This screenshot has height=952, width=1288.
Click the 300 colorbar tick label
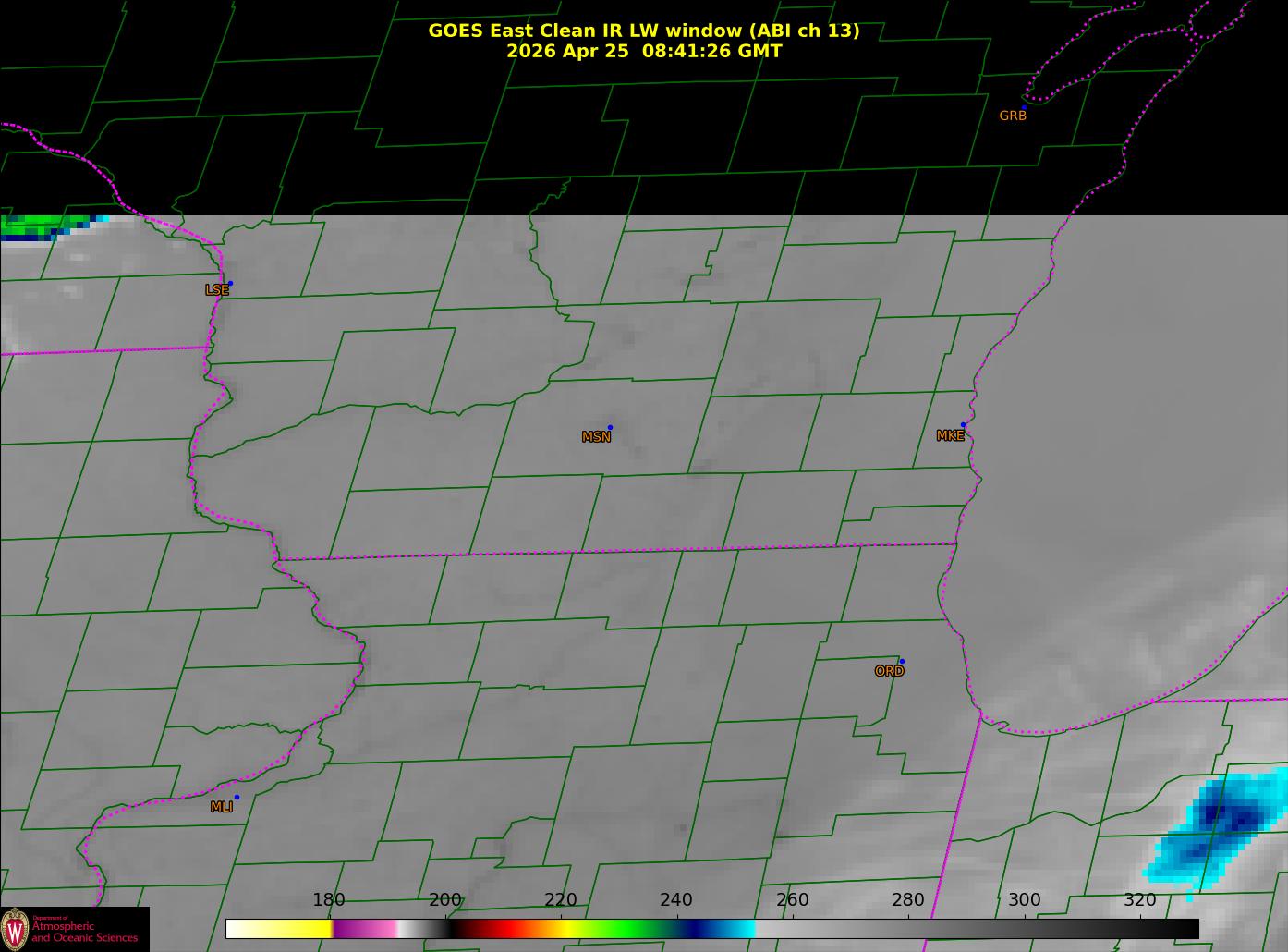click(x=1024, y=900)
